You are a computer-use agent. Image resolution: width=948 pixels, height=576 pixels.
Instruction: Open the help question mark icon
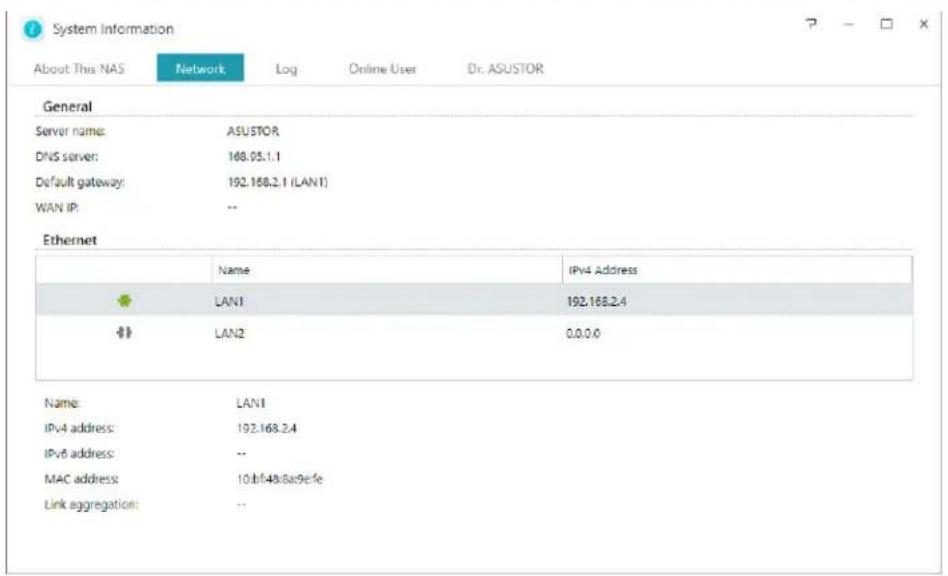(811, 24)
